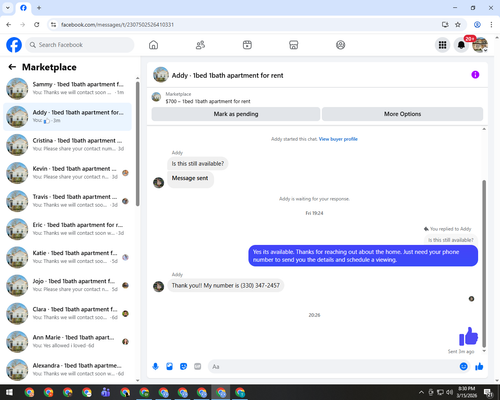Open the Reels video icon in top navigation
This screenshot has width=500, height=400.
[x=247, y=45]
